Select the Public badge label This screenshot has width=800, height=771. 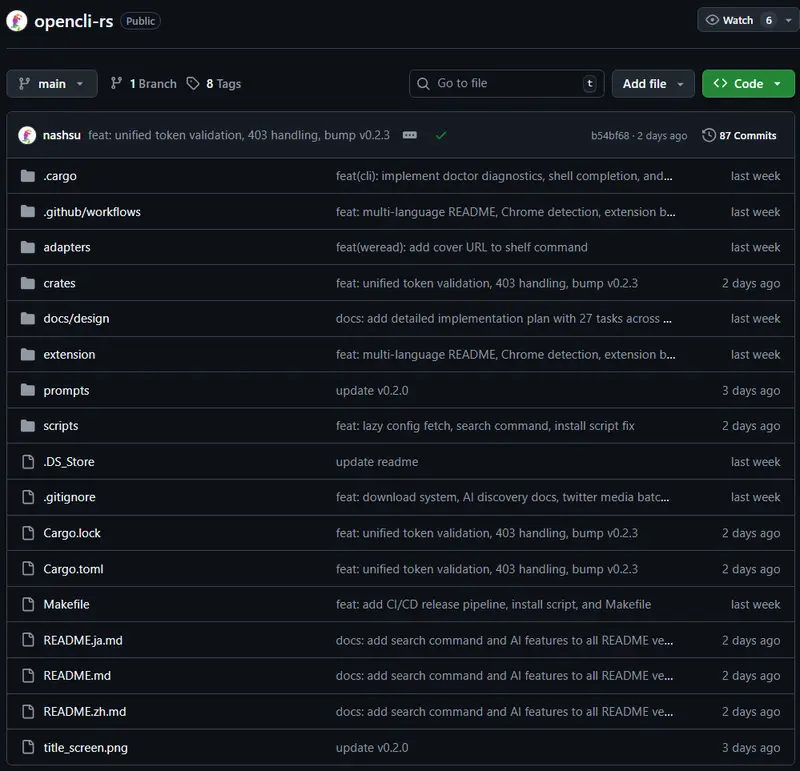(x=139, y=20)
